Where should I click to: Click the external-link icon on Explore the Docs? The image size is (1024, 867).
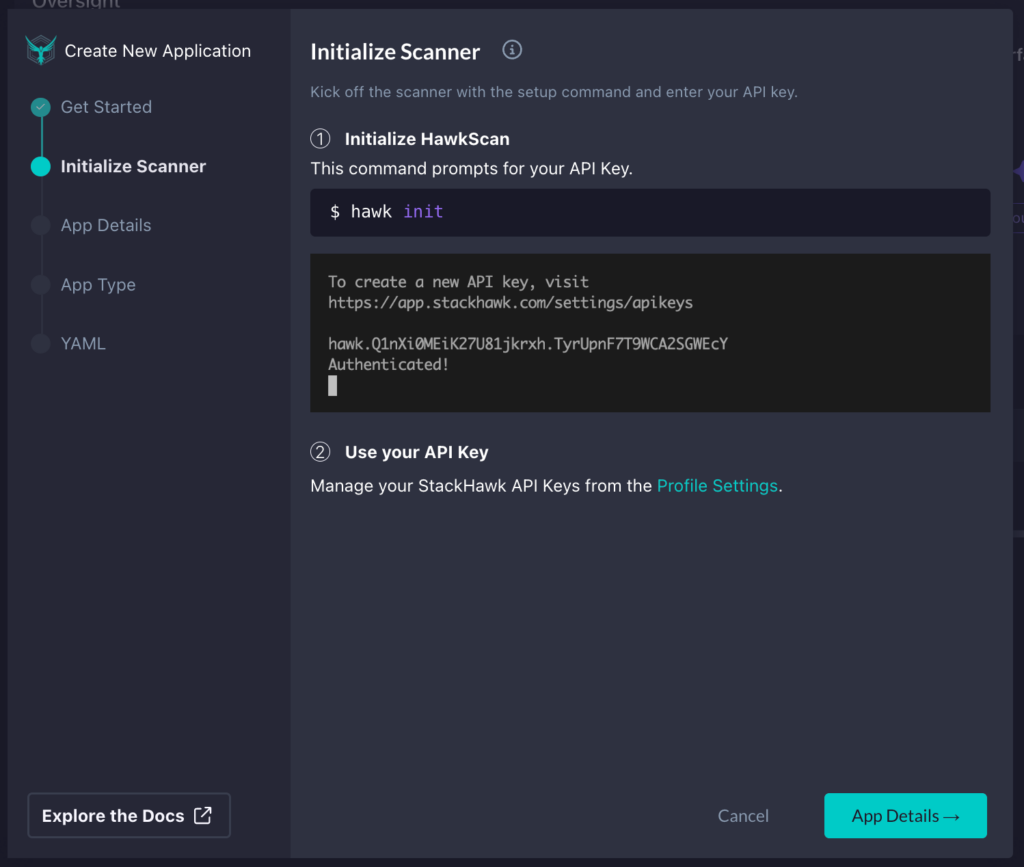point(204,815)
